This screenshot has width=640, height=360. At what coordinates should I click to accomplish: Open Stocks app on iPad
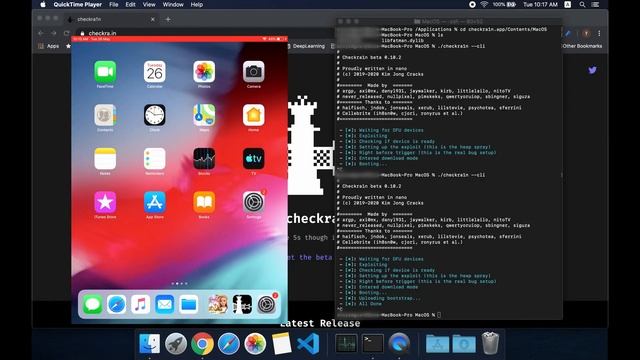pyautogui.click(x=204, y=159)
